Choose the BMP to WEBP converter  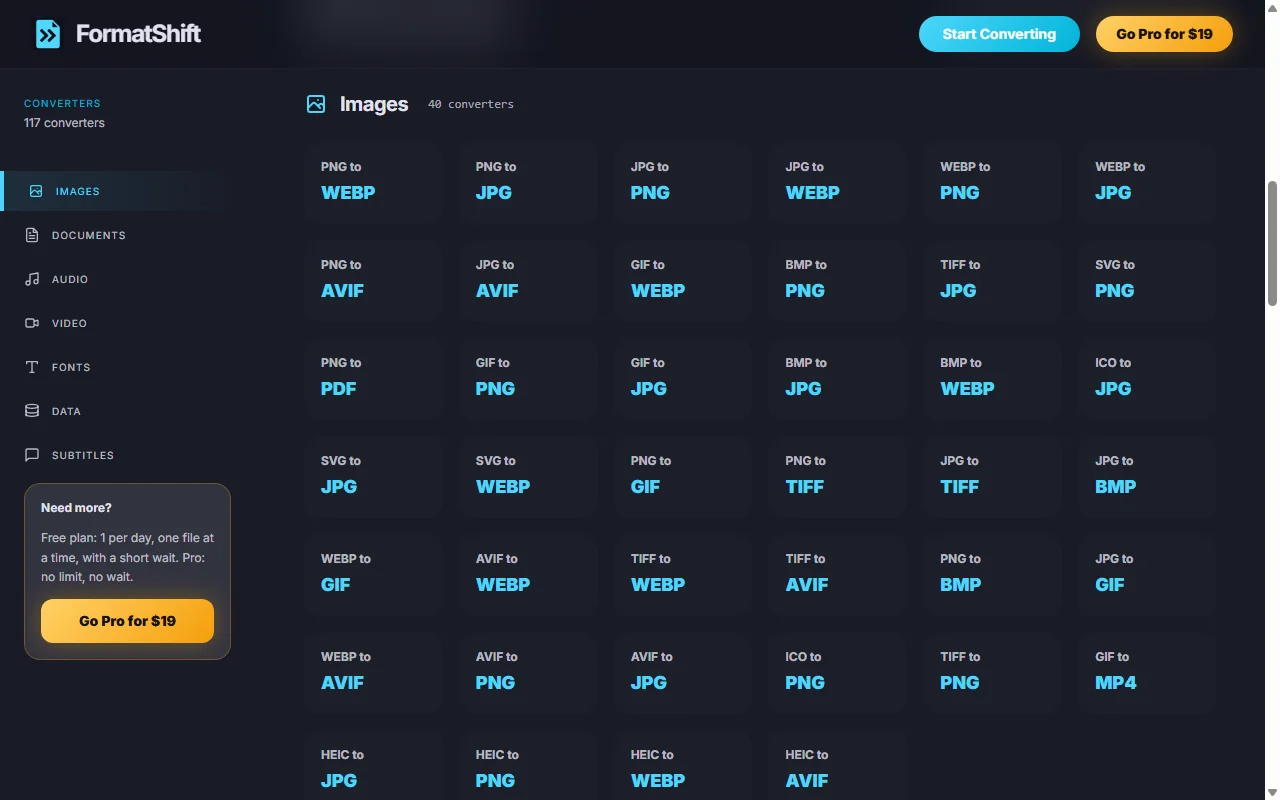993,377
